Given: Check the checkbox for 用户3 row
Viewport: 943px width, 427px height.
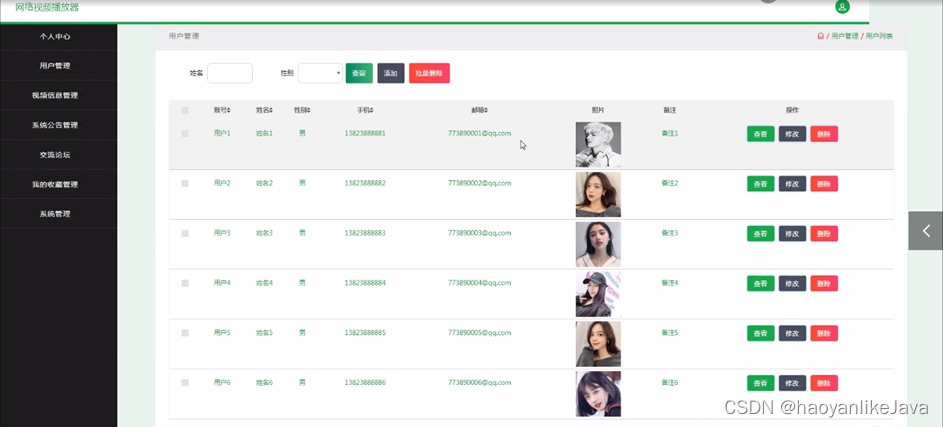Looking at the screenshot, I should (185, 233).
